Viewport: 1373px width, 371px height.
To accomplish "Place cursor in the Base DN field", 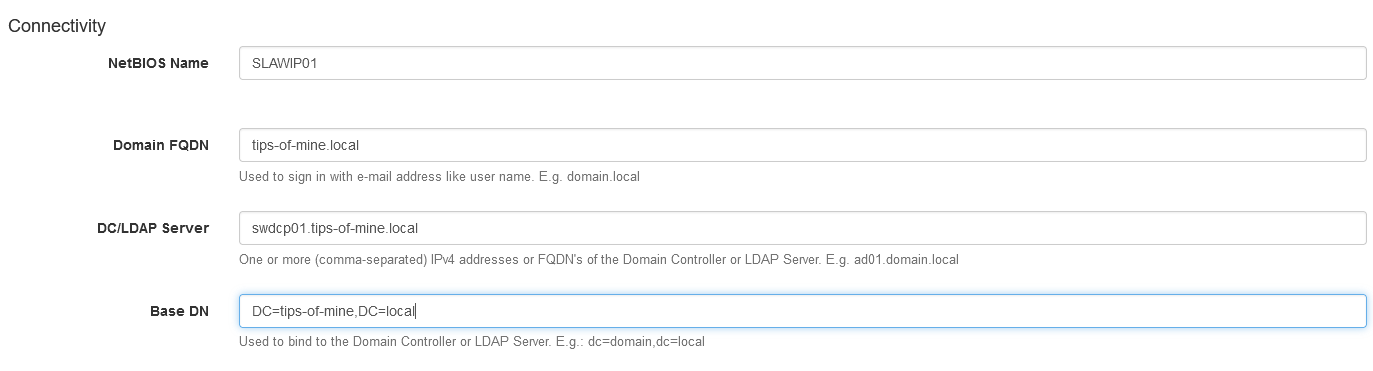I will [x=803, y=311].
